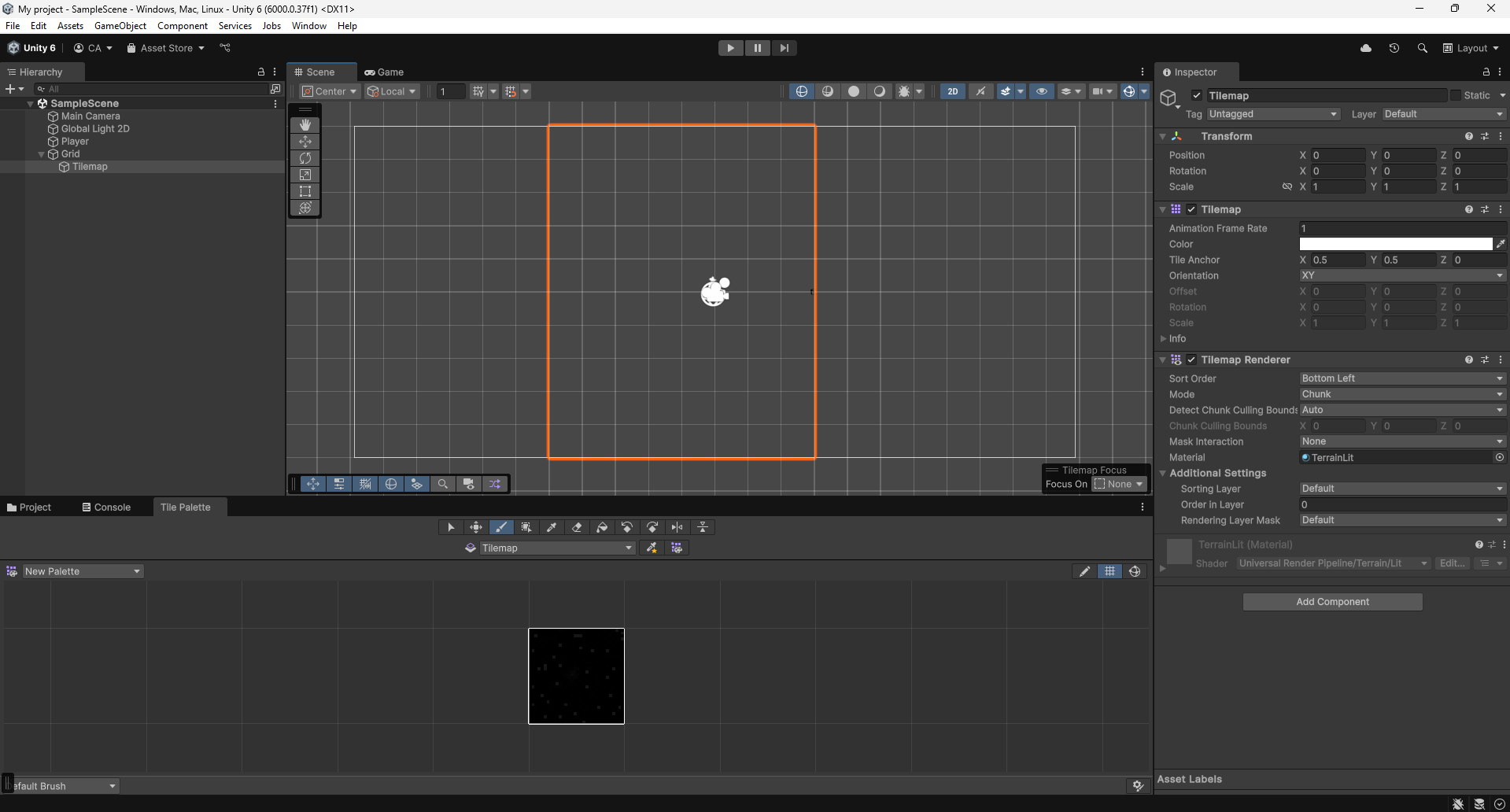1510x812 pixels.
Task: Toggle the 2D scene view mode
Action: (952, 91)
